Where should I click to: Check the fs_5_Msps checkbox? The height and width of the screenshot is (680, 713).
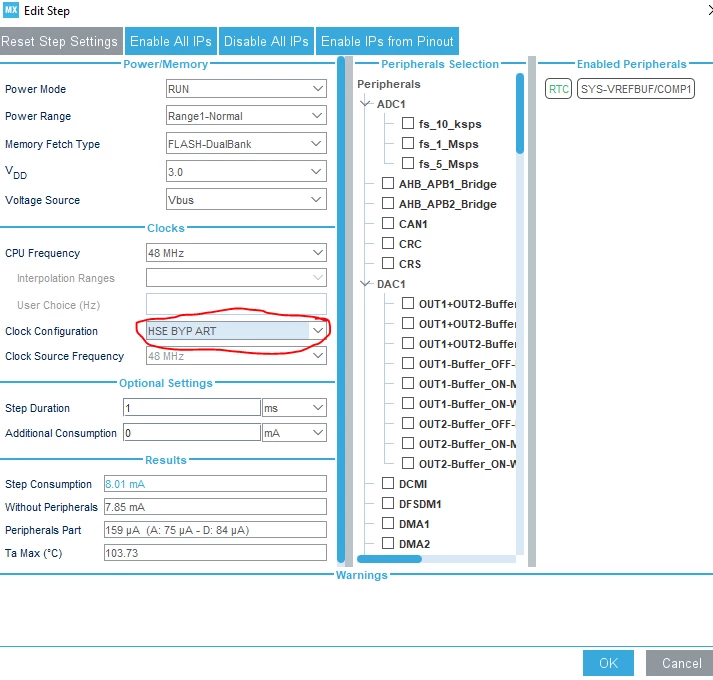coord(408,163)
